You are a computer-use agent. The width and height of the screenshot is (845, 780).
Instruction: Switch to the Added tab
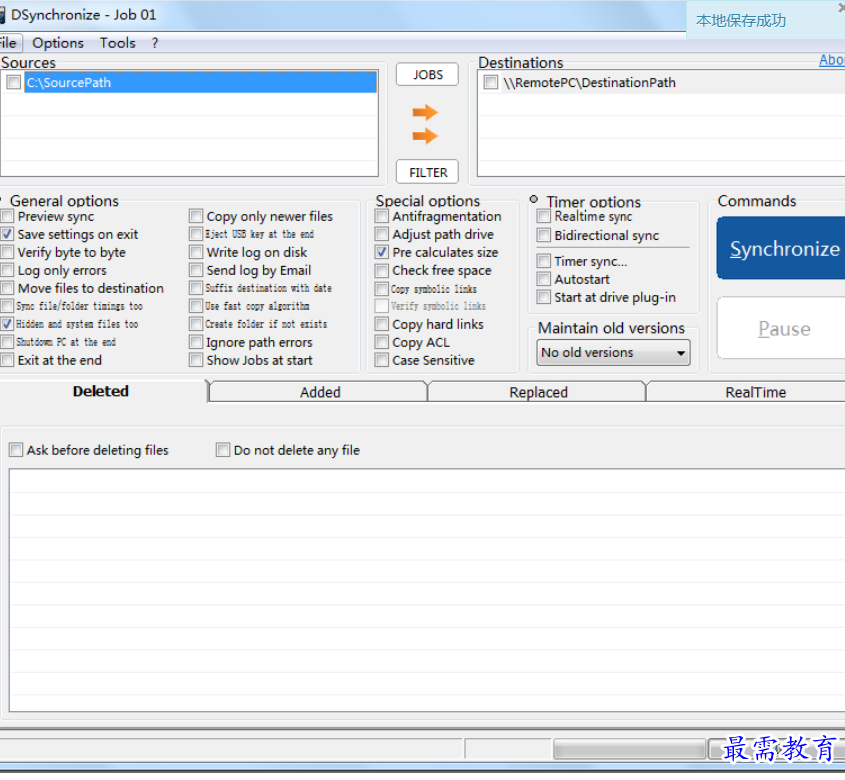pos(320,392)
